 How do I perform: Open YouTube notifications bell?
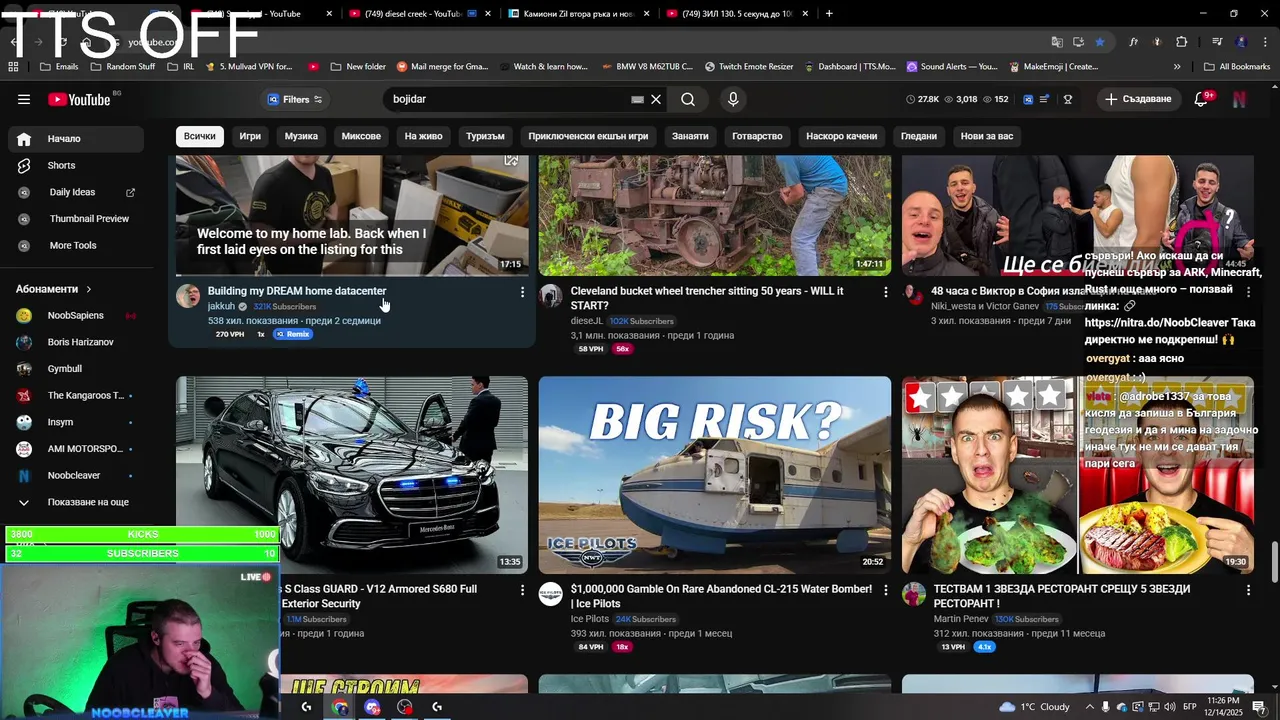(1203, 99)
